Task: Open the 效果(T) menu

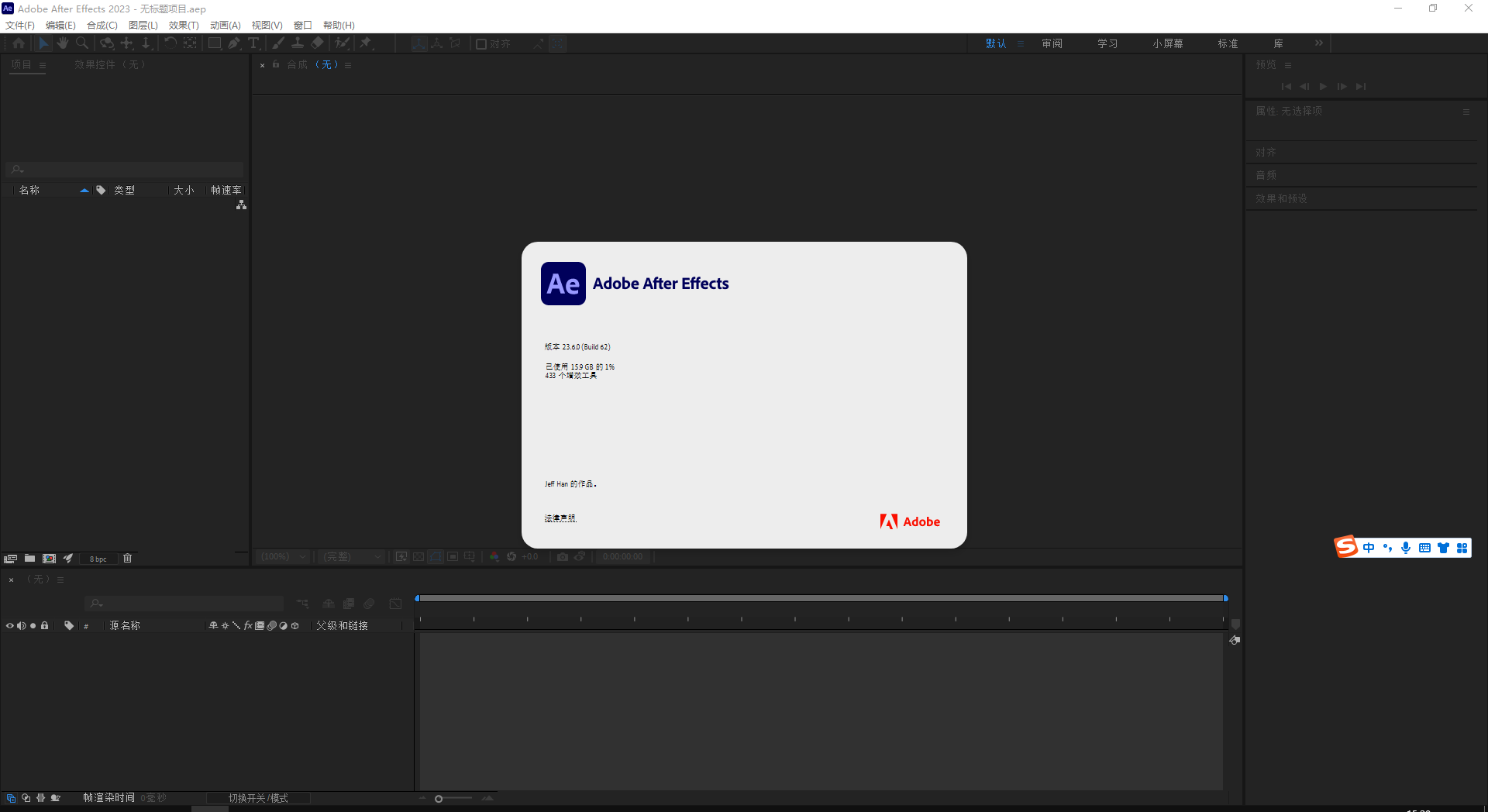Action: 183,25
